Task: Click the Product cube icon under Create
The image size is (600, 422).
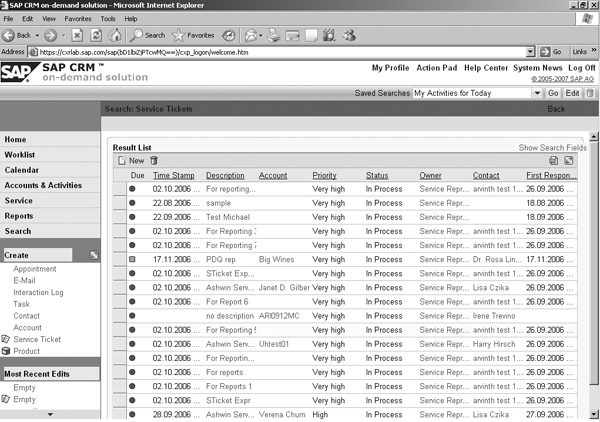Action: 6,352
